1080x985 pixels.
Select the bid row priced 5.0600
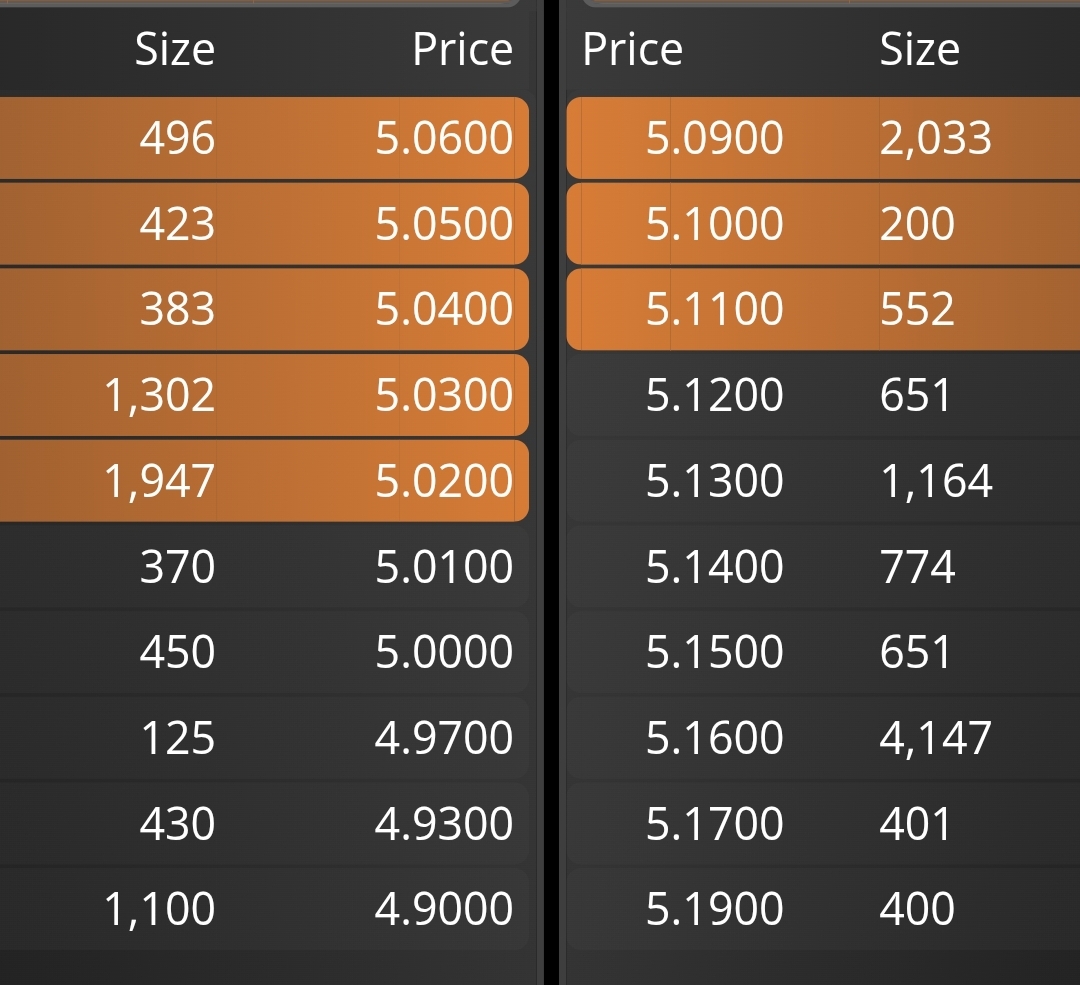point(264,138)
